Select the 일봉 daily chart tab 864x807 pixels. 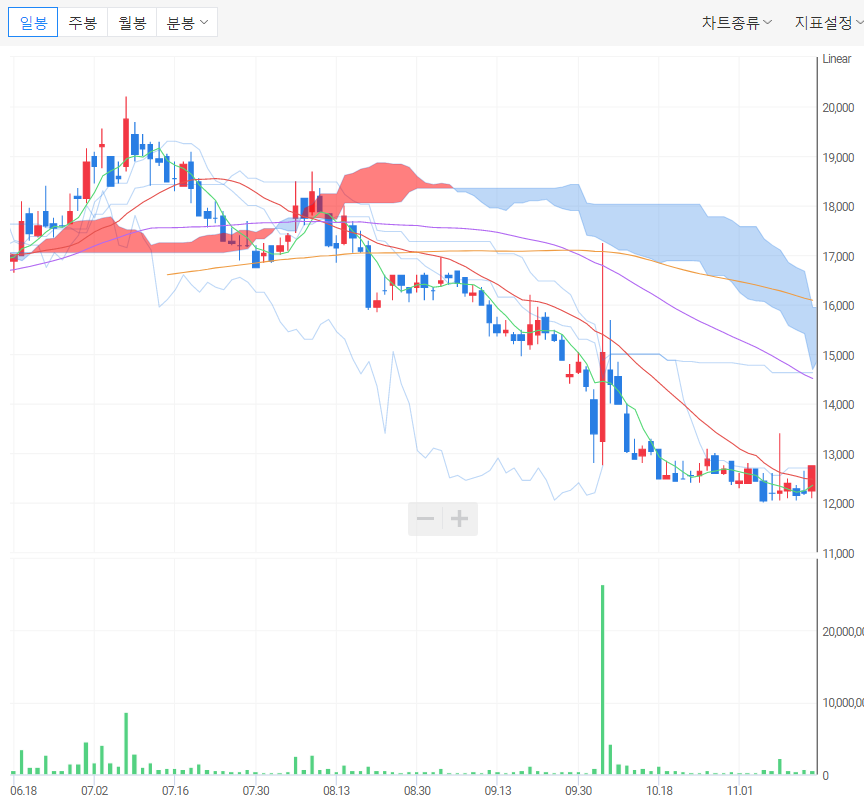[x=33, y=23]
